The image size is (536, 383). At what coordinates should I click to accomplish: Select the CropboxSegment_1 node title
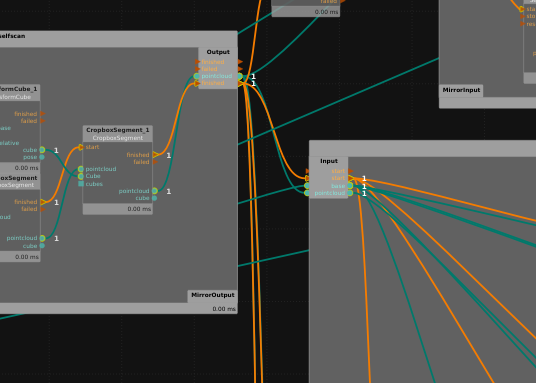click(x=118, y=130)
